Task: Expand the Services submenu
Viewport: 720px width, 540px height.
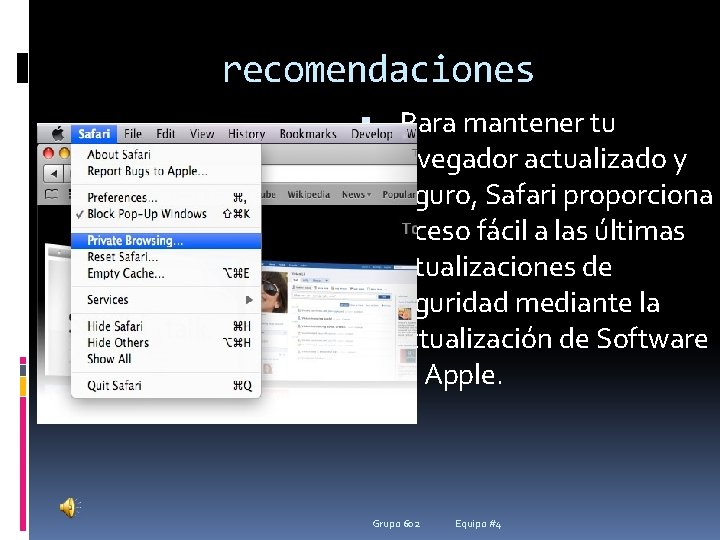Action: coord(166,300)
